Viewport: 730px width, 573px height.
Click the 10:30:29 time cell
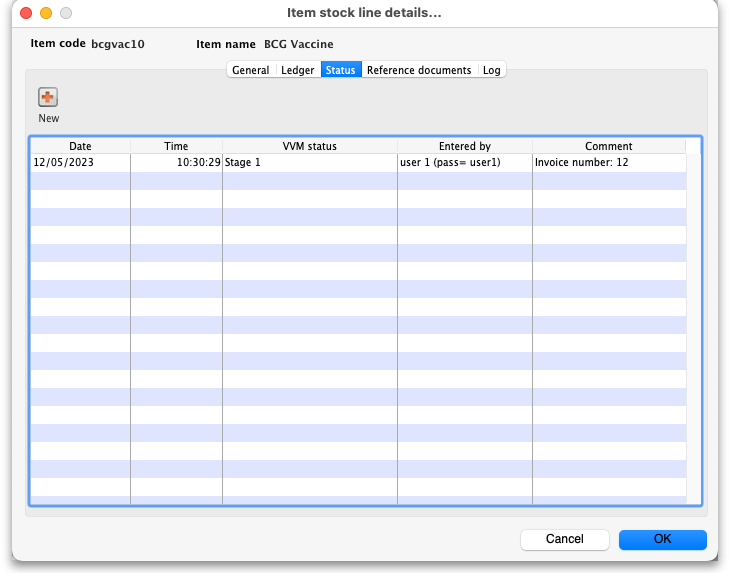pos(199,162)
